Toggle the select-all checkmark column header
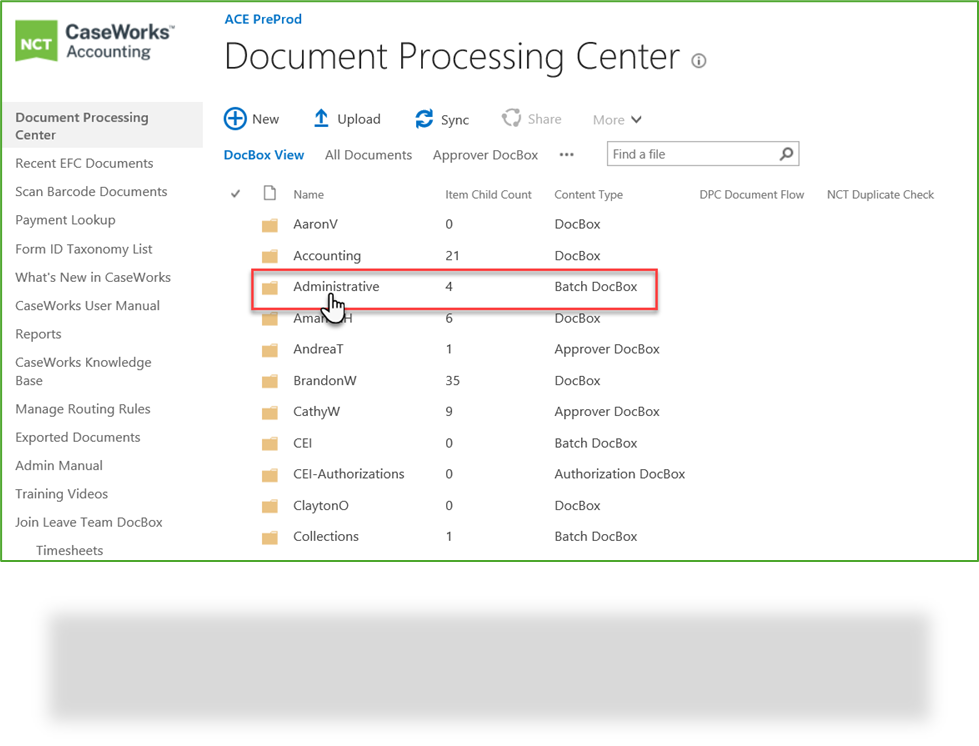Image resolution: width=979 pixels, height=746 pixels. tap(236, 194)
